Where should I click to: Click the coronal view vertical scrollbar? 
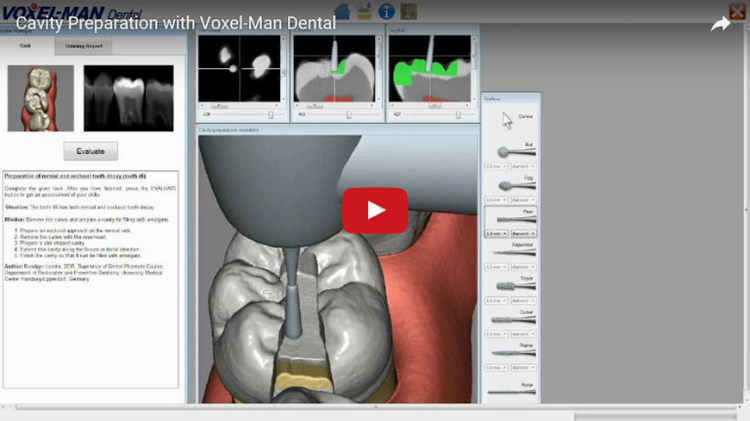point(379,68)
